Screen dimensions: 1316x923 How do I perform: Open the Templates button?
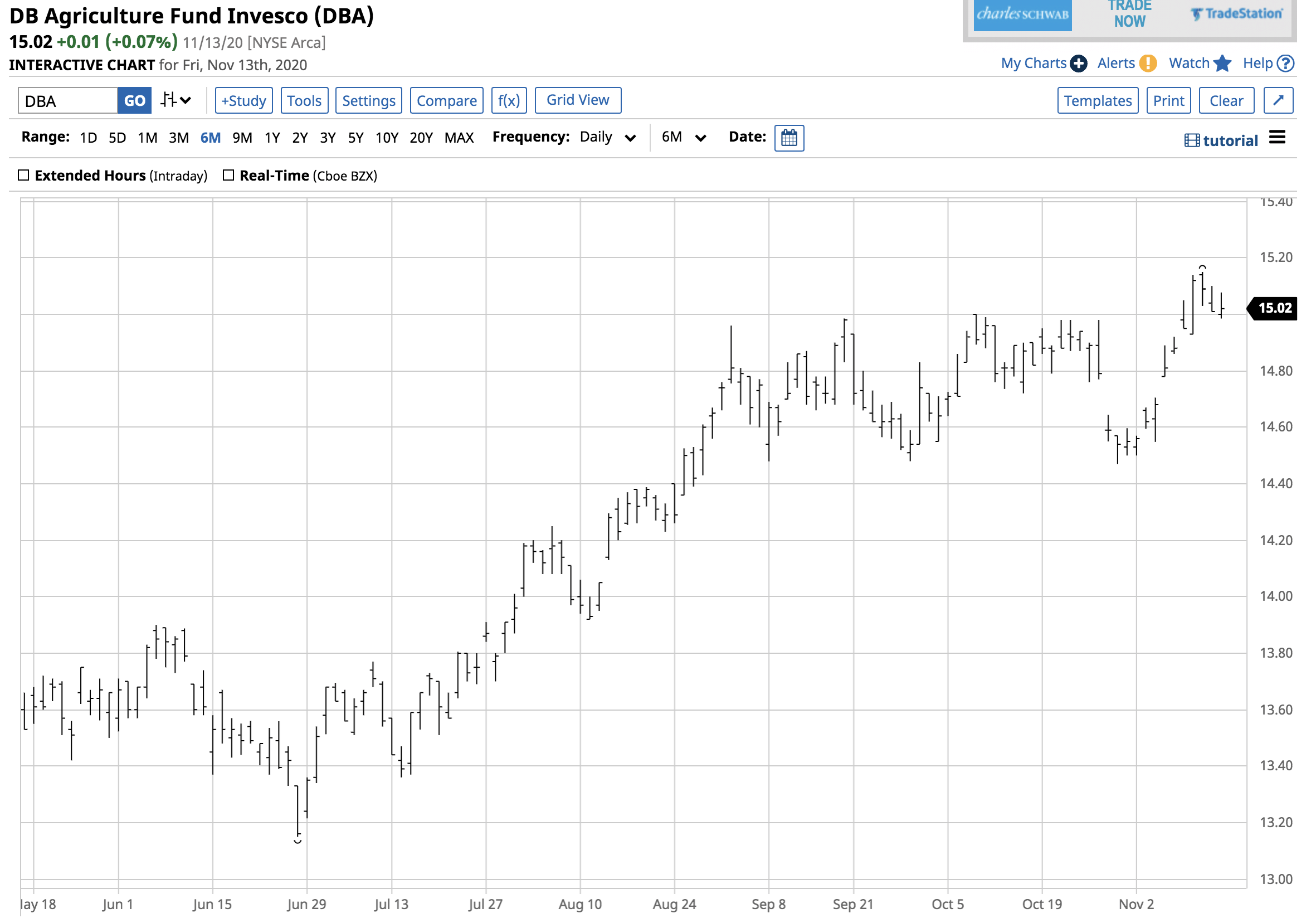click(1098, 101)
